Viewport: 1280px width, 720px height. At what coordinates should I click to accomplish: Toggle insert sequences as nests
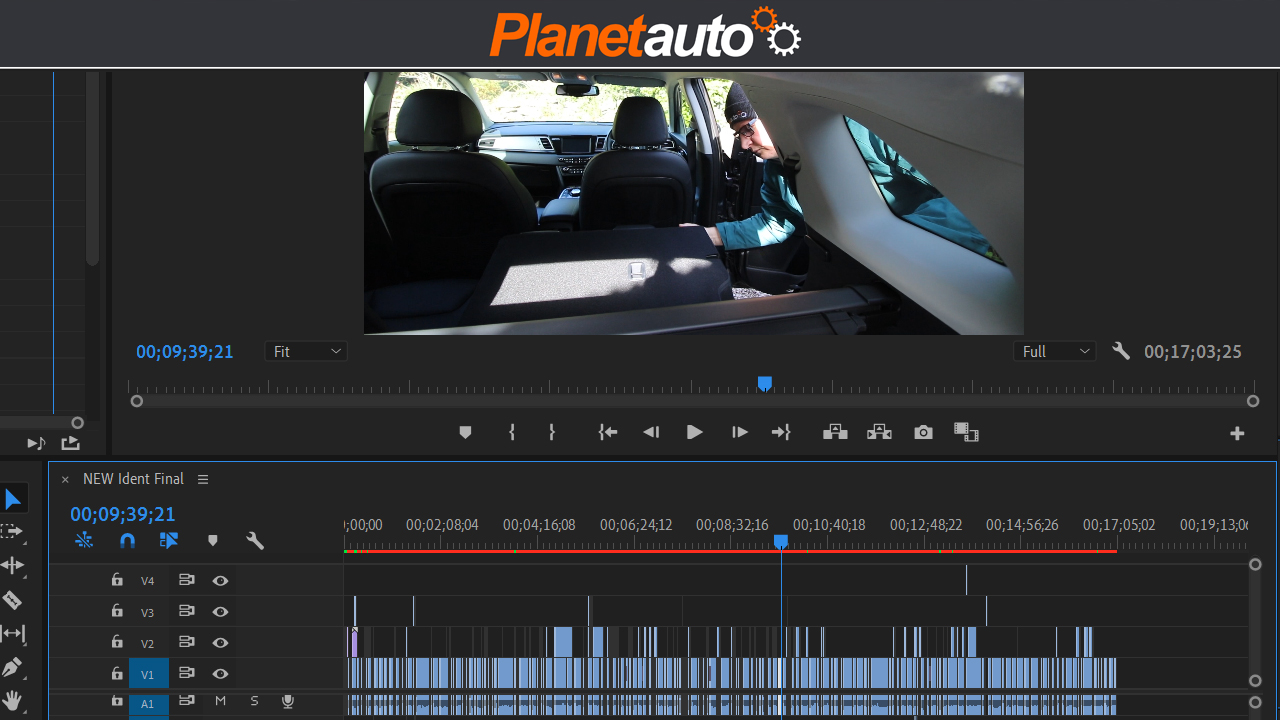coord(83,541)
